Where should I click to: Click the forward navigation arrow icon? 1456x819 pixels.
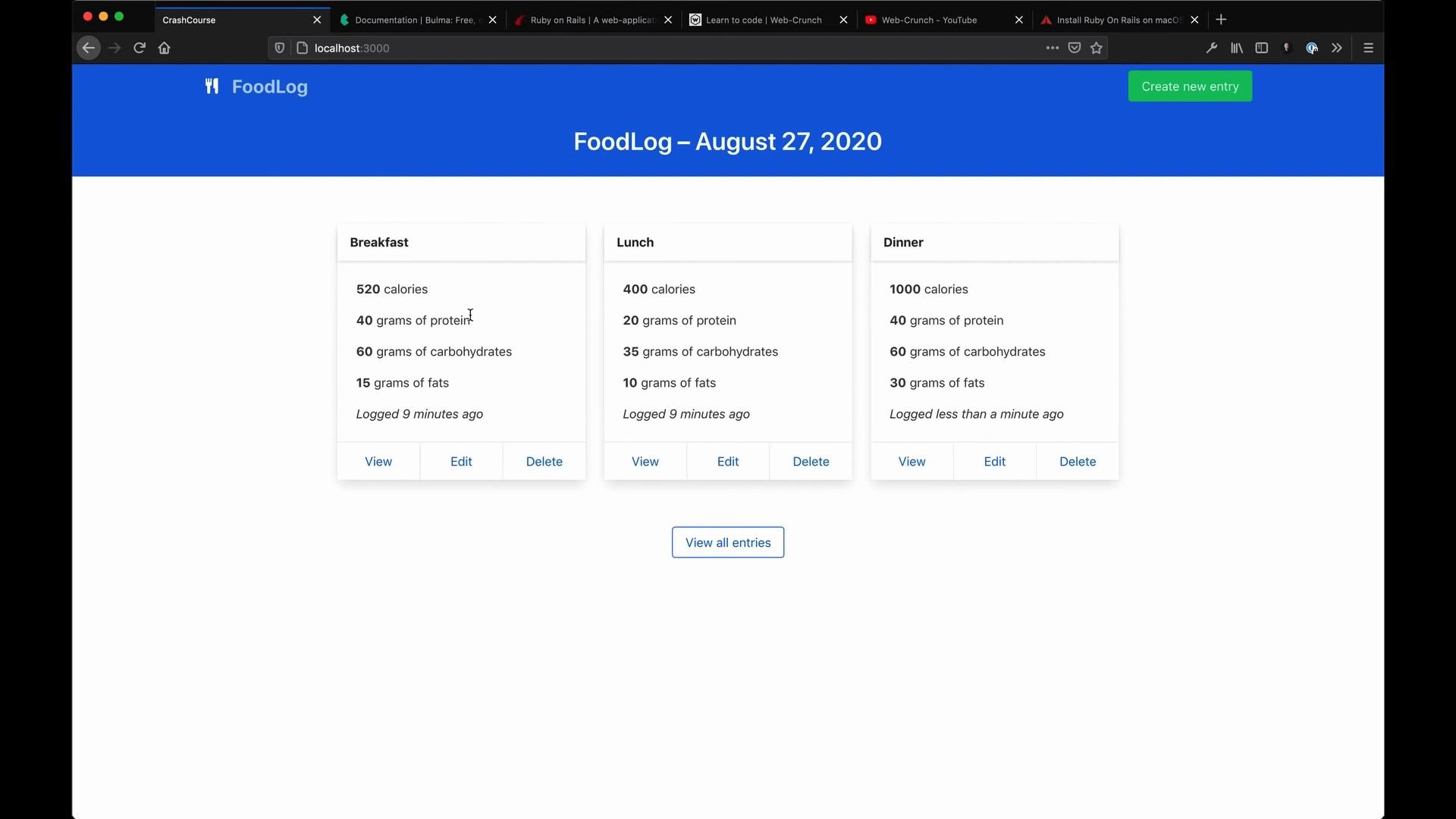(114, 47)
